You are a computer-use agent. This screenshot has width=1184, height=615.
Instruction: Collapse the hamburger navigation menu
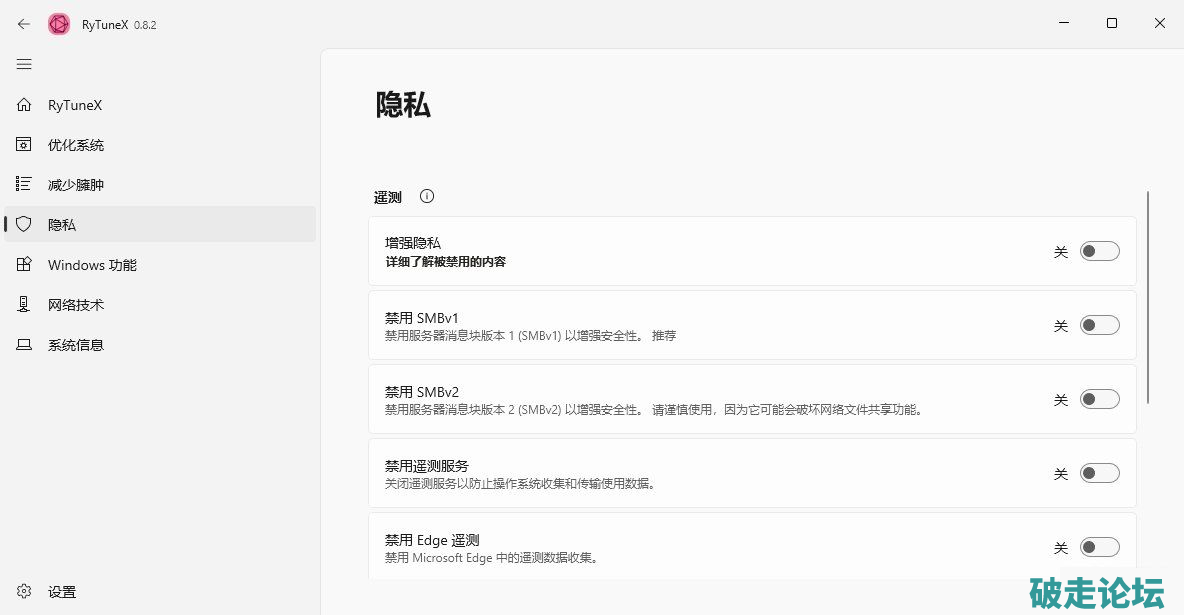point(24,64)
